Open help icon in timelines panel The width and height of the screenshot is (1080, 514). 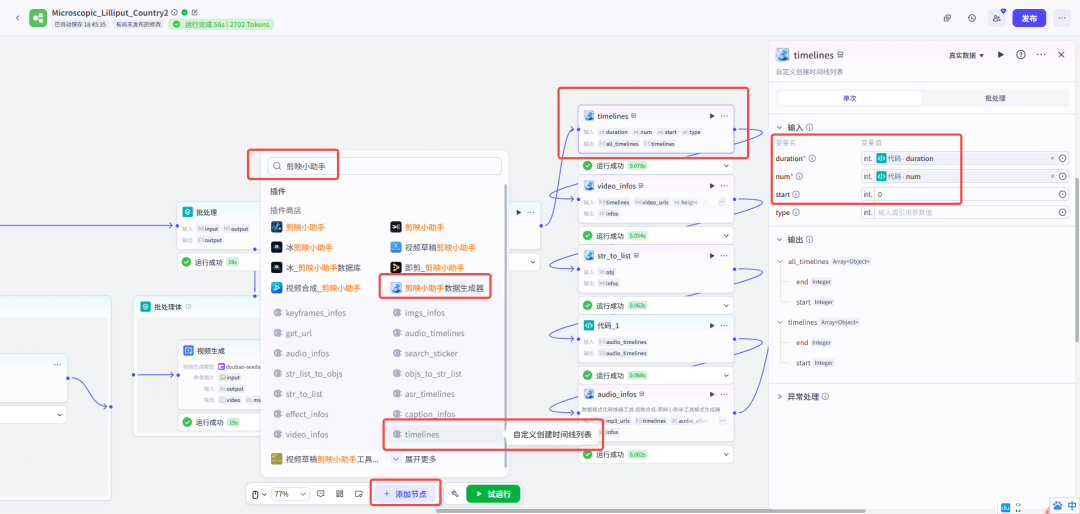[1021, 55]
